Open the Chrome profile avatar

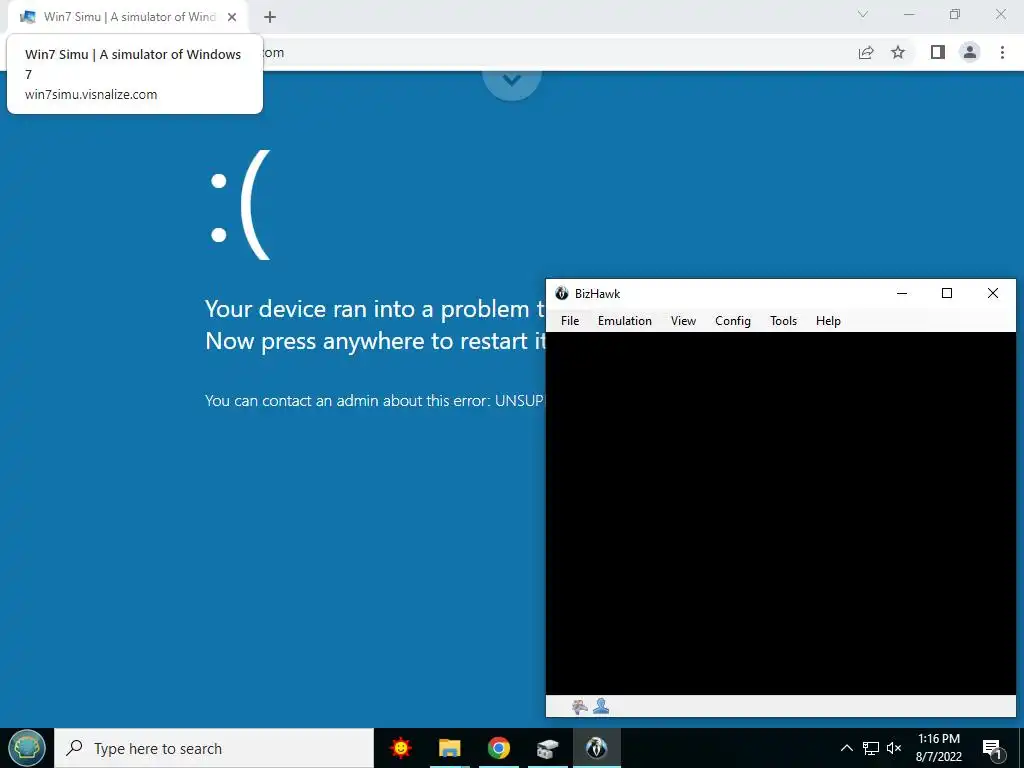coord(970,52)
